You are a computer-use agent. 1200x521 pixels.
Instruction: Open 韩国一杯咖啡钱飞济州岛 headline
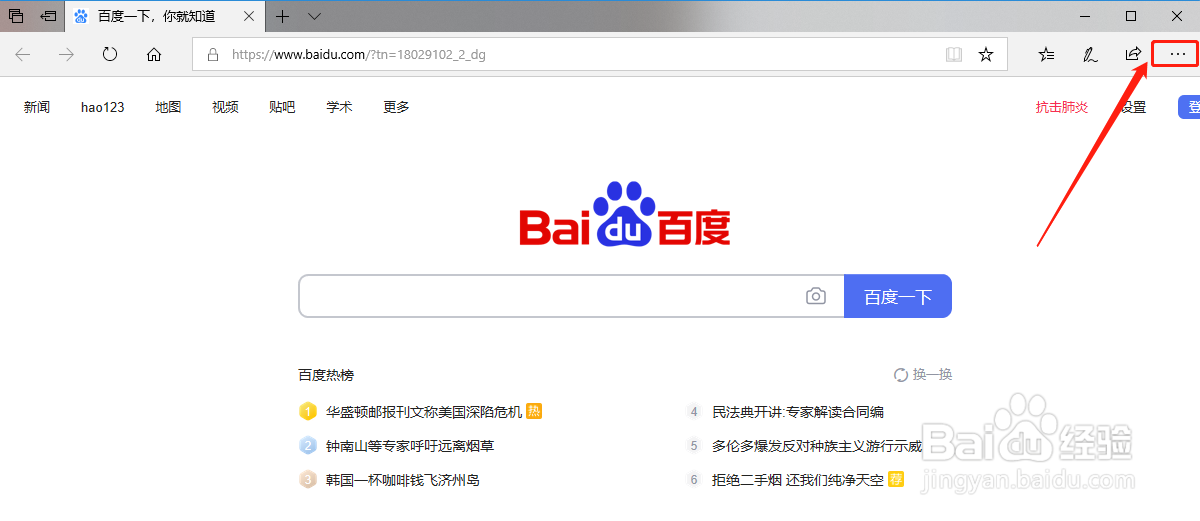(403, 480)
